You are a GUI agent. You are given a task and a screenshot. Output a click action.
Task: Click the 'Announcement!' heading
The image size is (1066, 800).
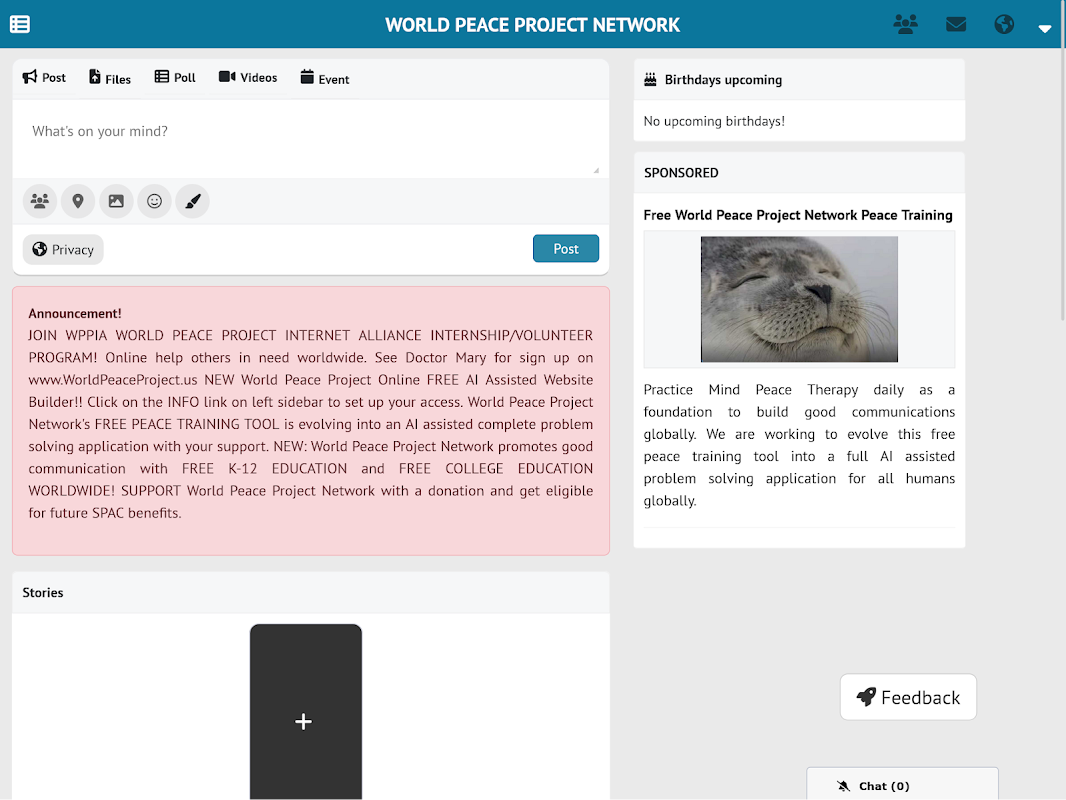[x=75, y=314]
